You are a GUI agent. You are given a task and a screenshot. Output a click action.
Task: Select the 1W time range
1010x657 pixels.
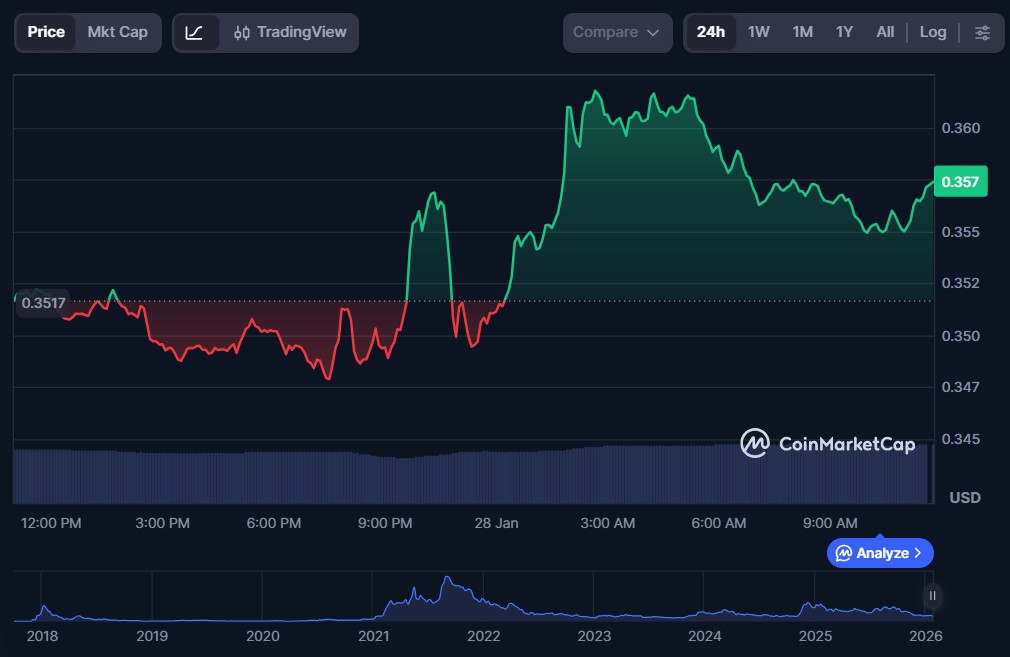[758, 32]
